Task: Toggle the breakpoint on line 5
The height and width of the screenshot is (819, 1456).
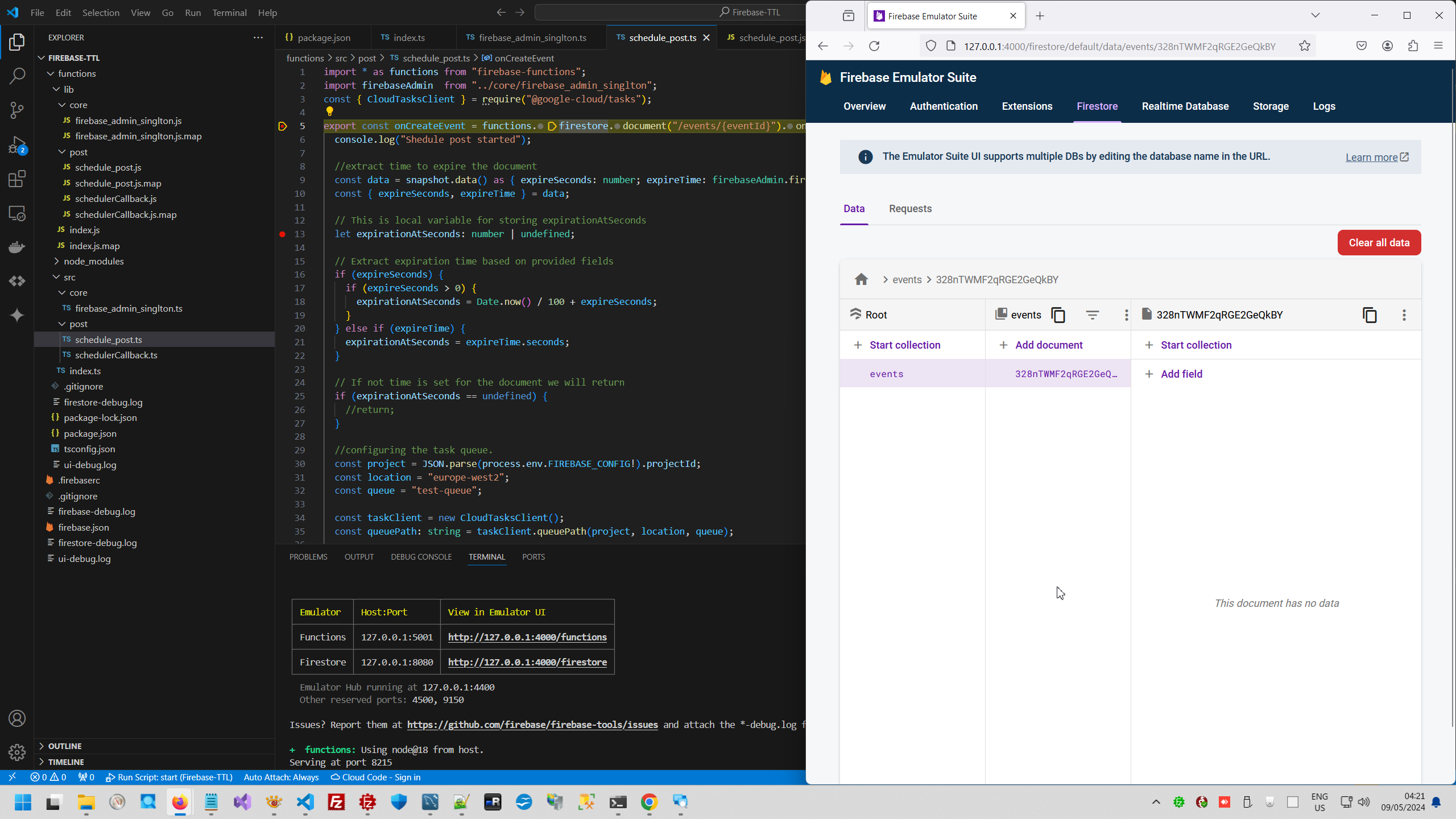Action: [x=283, y=126]
